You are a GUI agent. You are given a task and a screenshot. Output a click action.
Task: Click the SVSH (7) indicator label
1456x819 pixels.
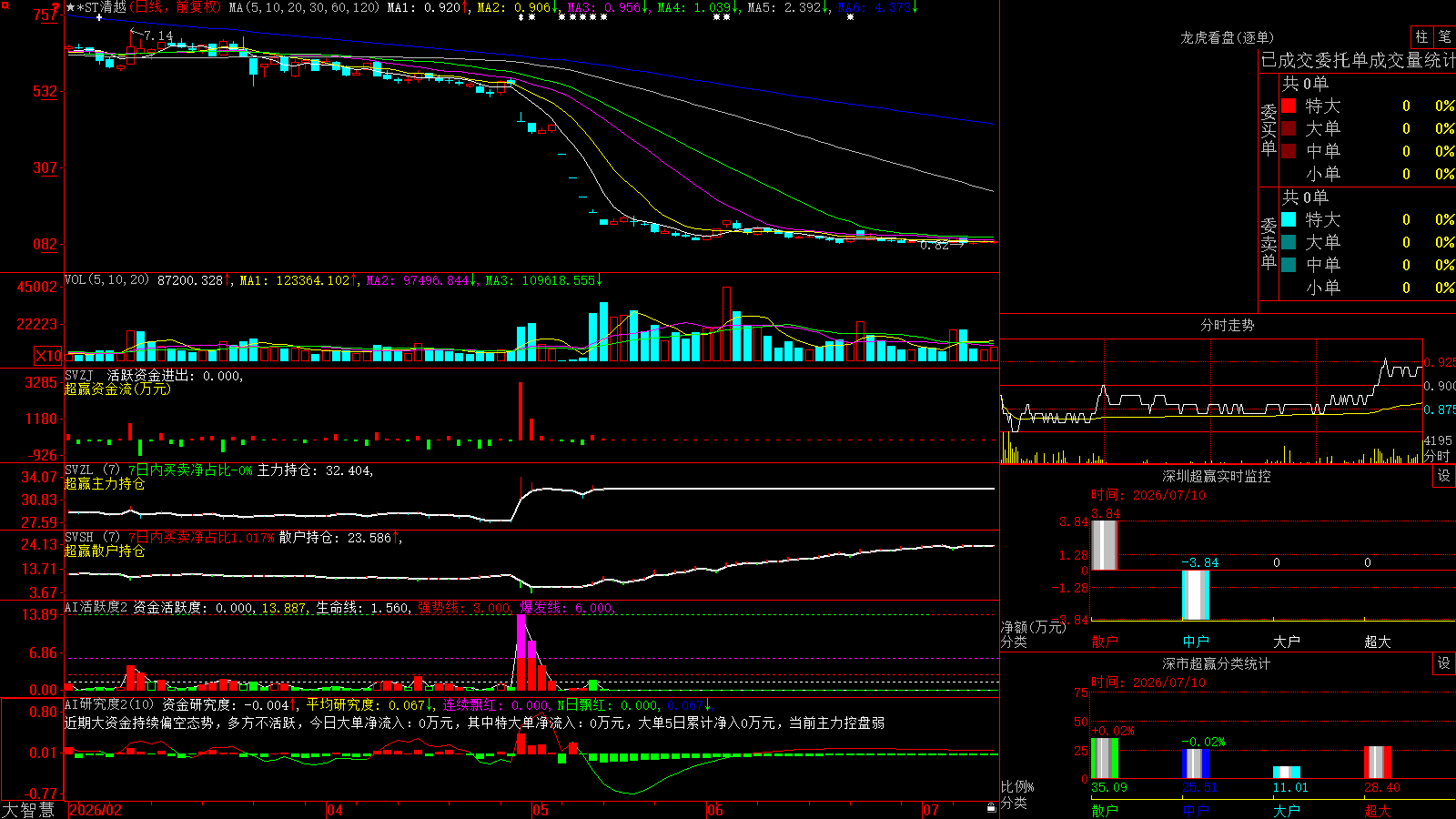tap(92, 538)
